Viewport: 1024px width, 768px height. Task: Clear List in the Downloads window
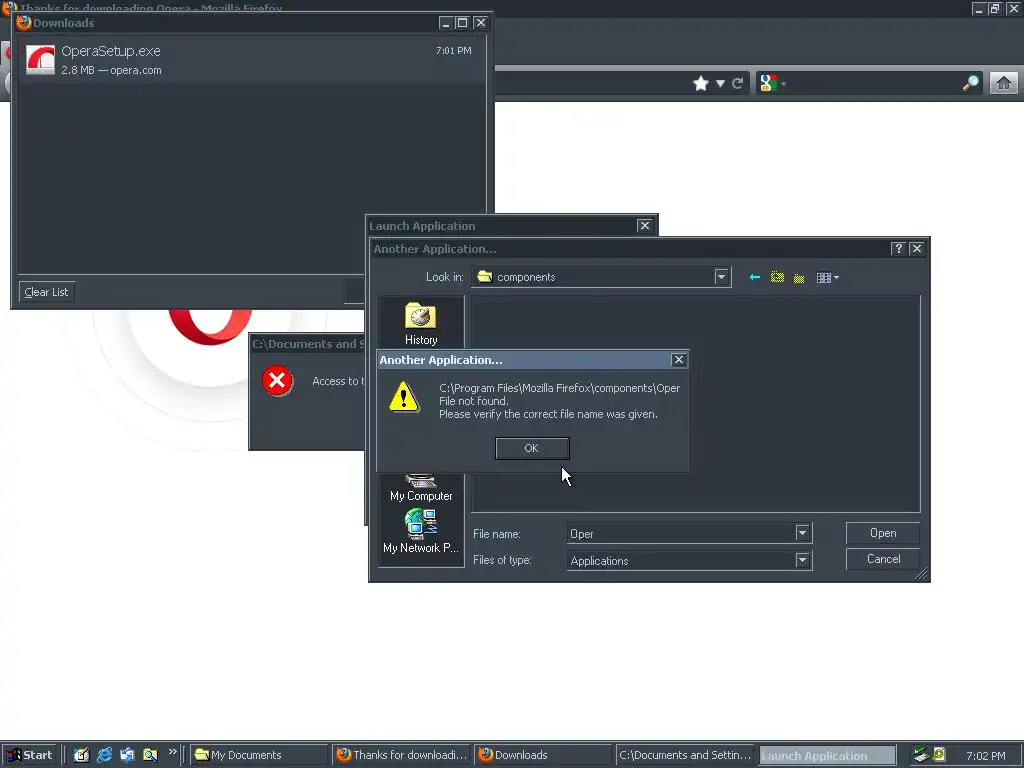click(x=46, y=292)
